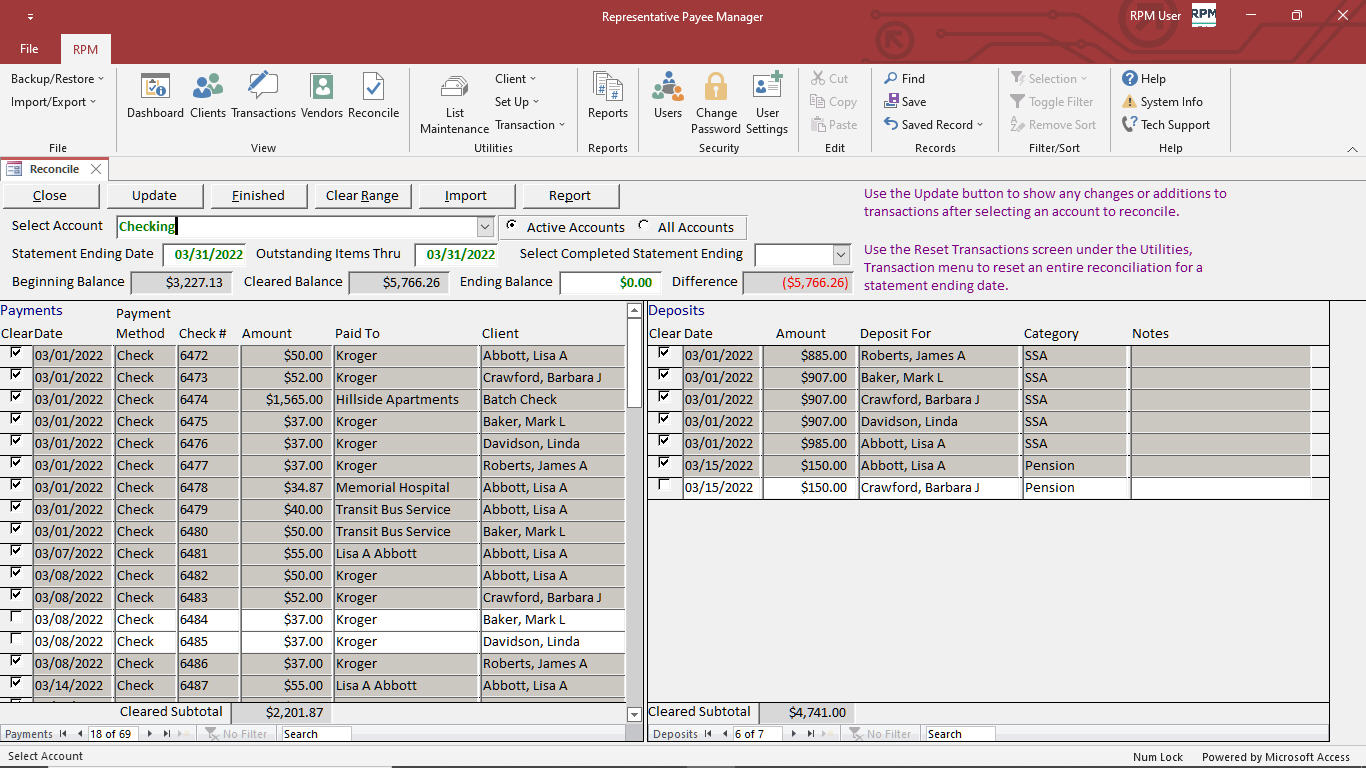1366x768 pixels.
Task: Switch to the RPM ribbon tab
Action: click(x=85, y=49)
